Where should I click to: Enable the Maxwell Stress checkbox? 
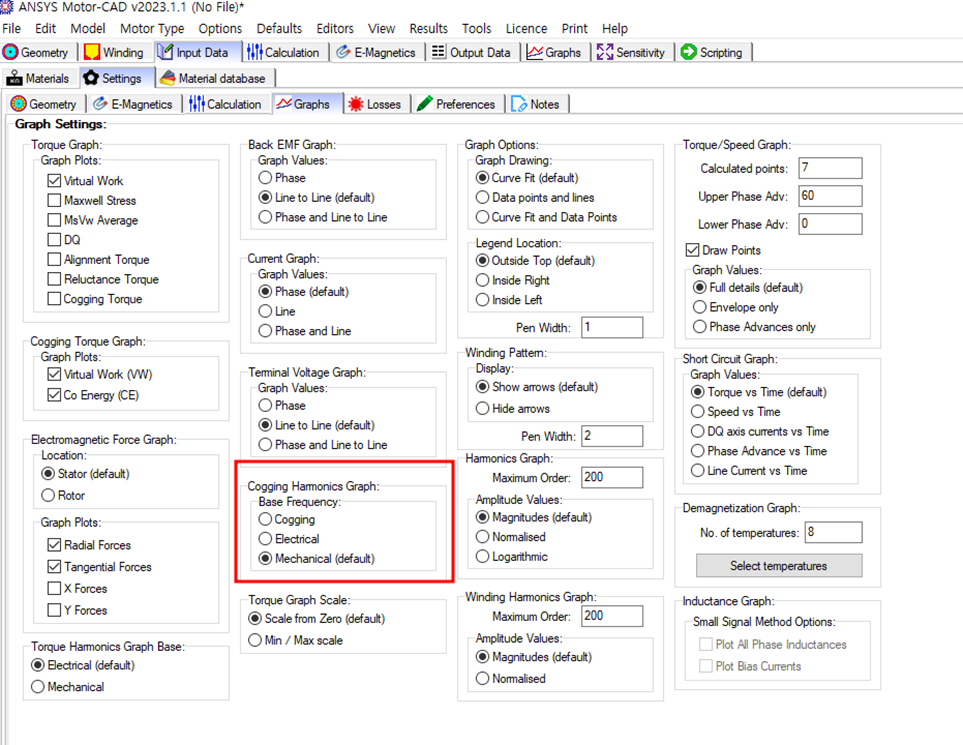54,200
